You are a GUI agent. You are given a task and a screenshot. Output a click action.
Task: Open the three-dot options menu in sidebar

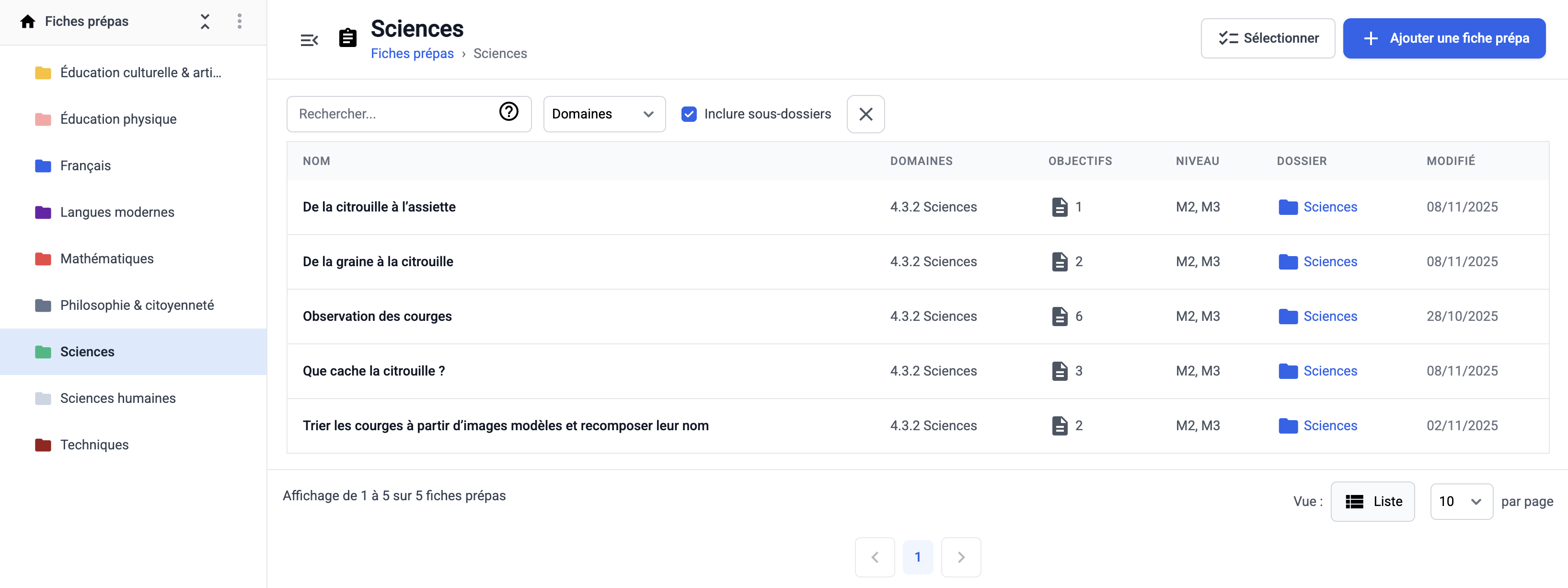239,22
